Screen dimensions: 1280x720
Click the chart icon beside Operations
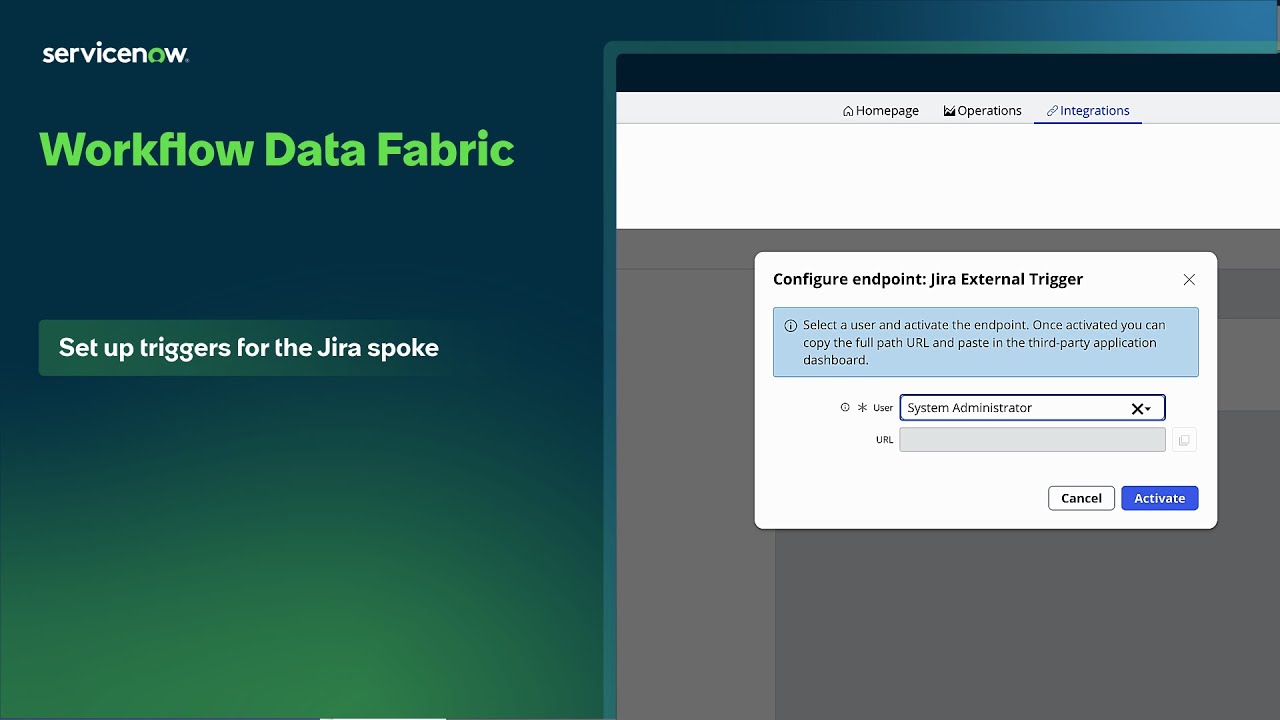click(x=947, y=110)
